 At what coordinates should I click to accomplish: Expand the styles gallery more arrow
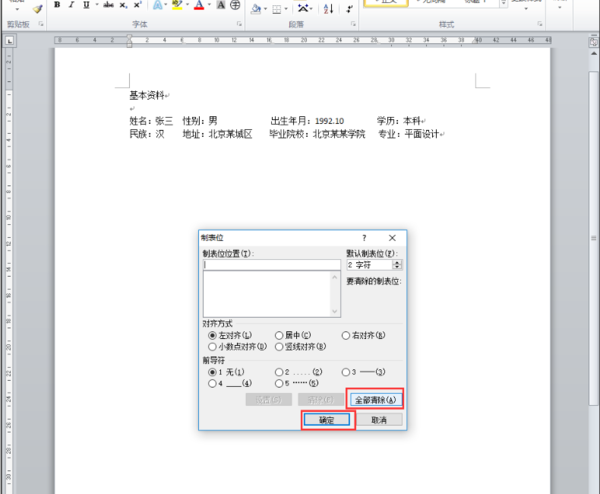coord(504,3)
